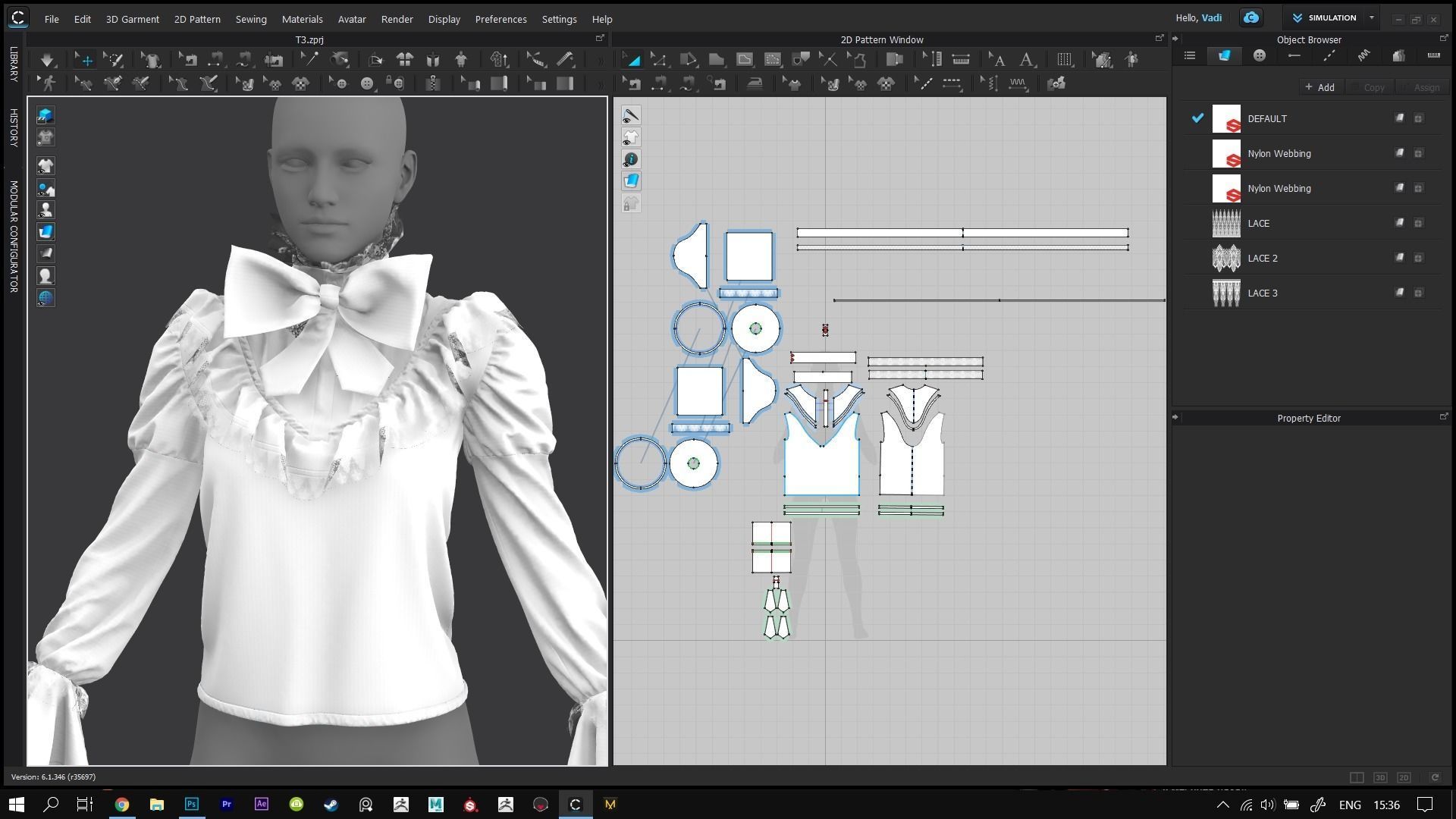The image size is (1456, 819).
Task: Toggle garment display icon in 3D viewport
Action: click(45, 166)
